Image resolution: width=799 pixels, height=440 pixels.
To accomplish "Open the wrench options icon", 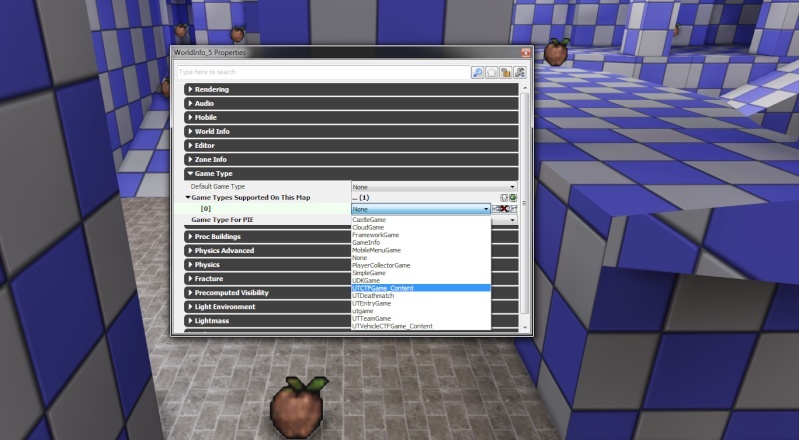I will 519,72.
